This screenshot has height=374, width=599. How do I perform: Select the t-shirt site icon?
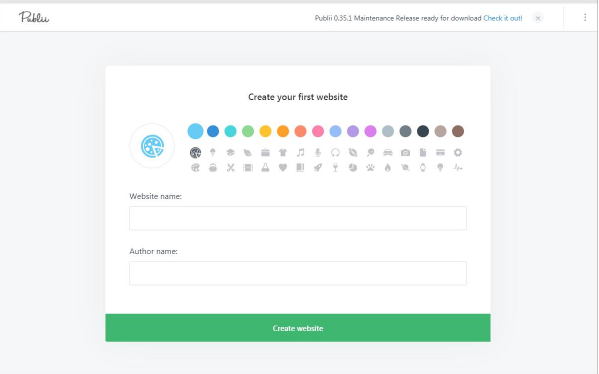click(283, 153)
